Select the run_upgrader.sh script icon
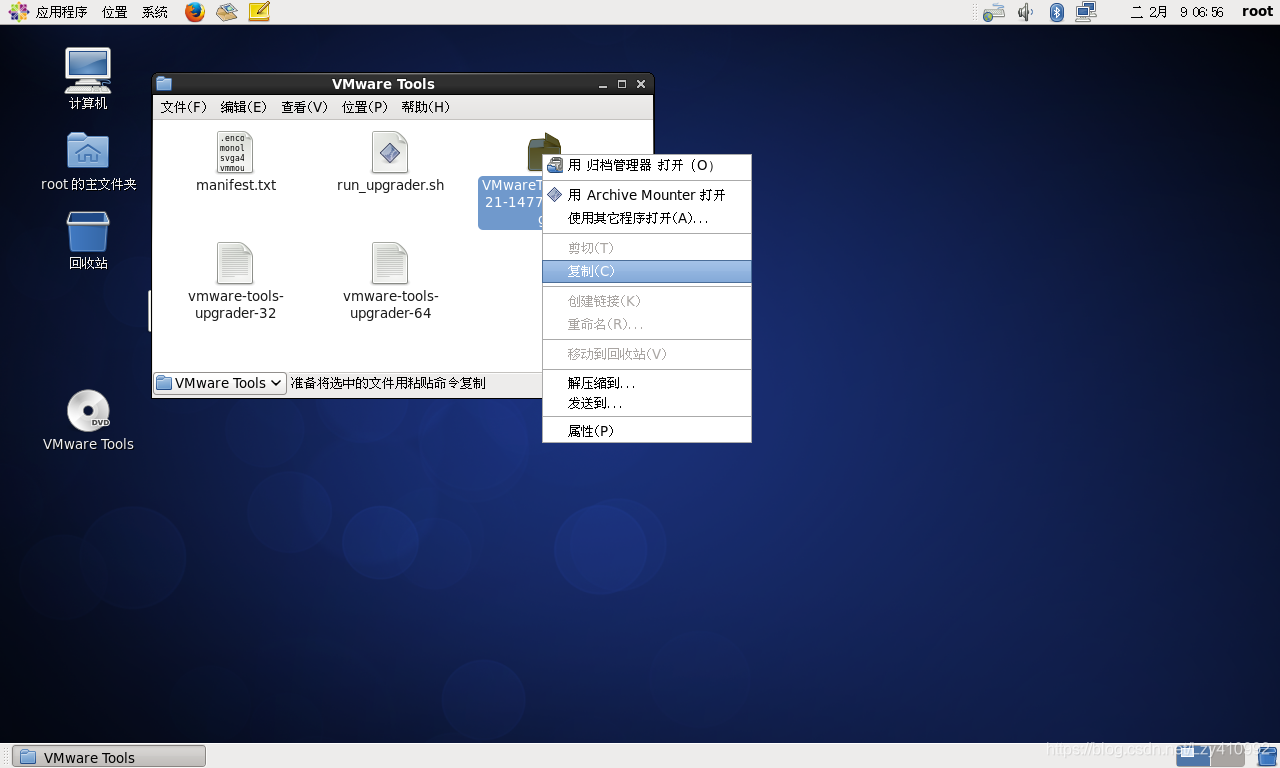Image resolution: width=1280 pixels, height=768 pixels. (x=390, y=152)
